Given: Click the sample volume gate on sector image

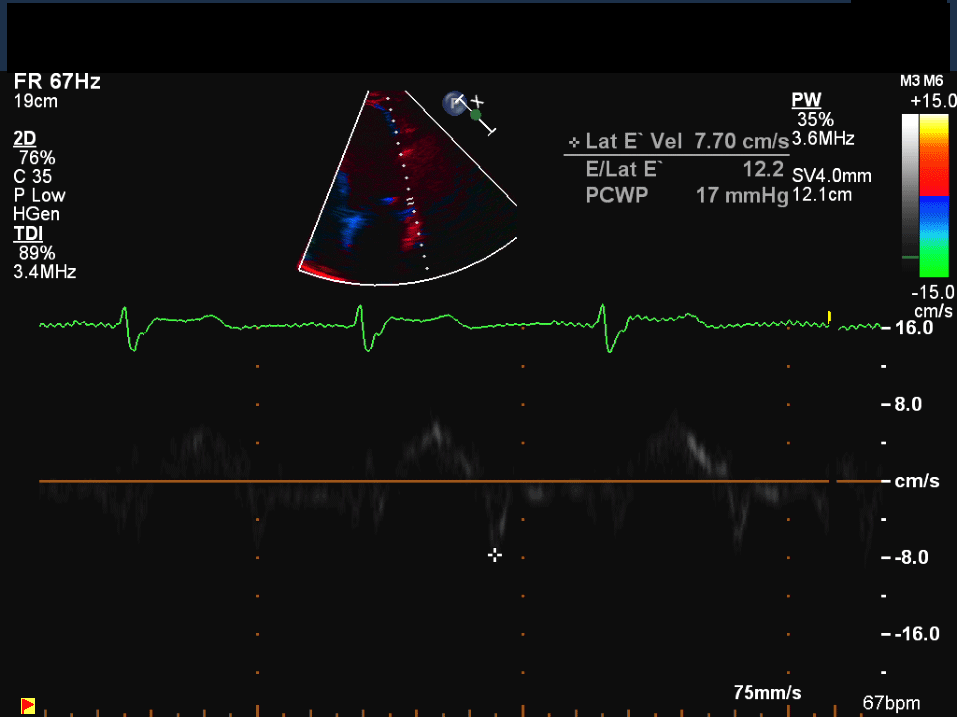Looking at the screenshot, I should [409, 200].
